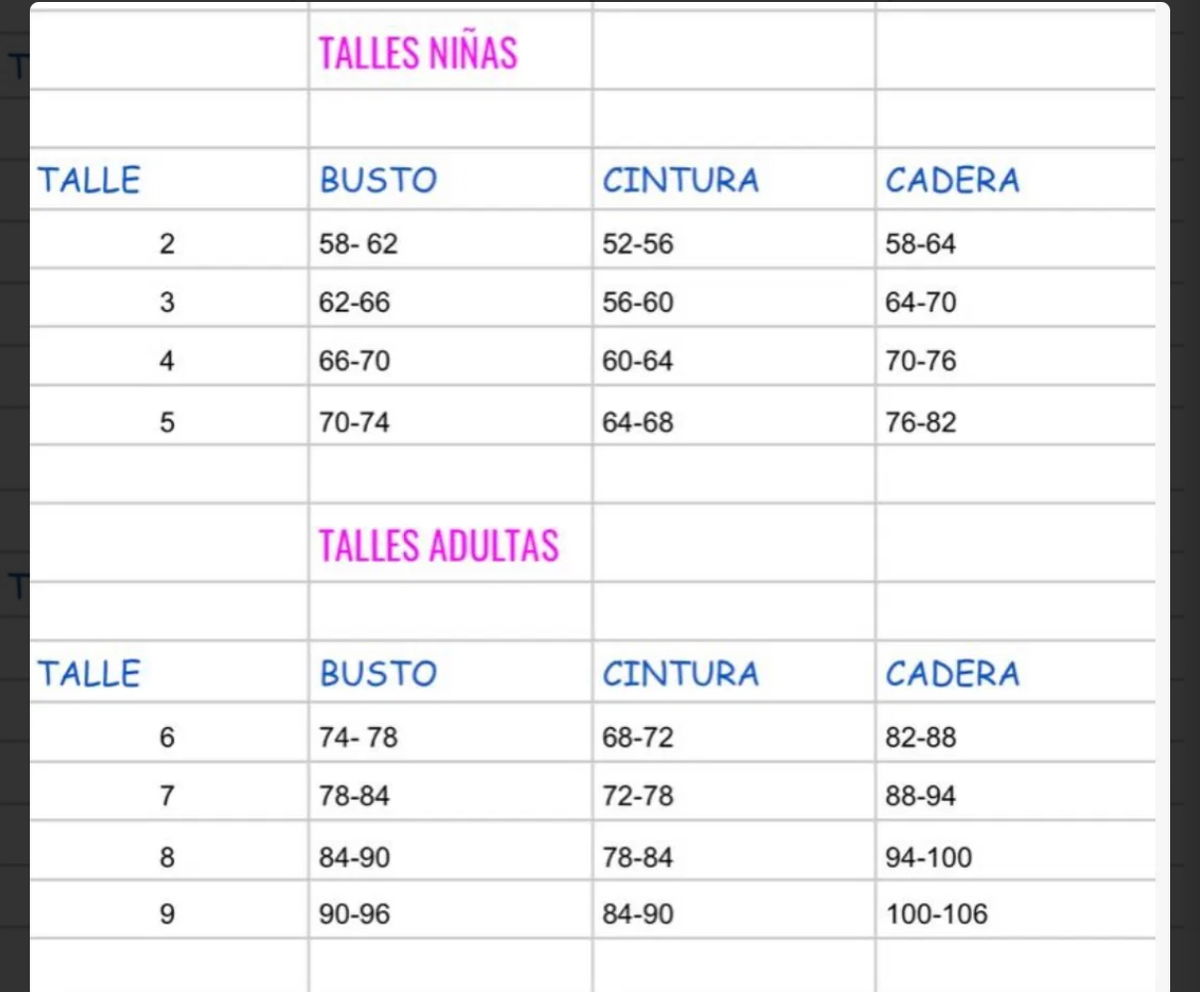
Task: Click the cadera value "70-76"
Action: [920, 361]
